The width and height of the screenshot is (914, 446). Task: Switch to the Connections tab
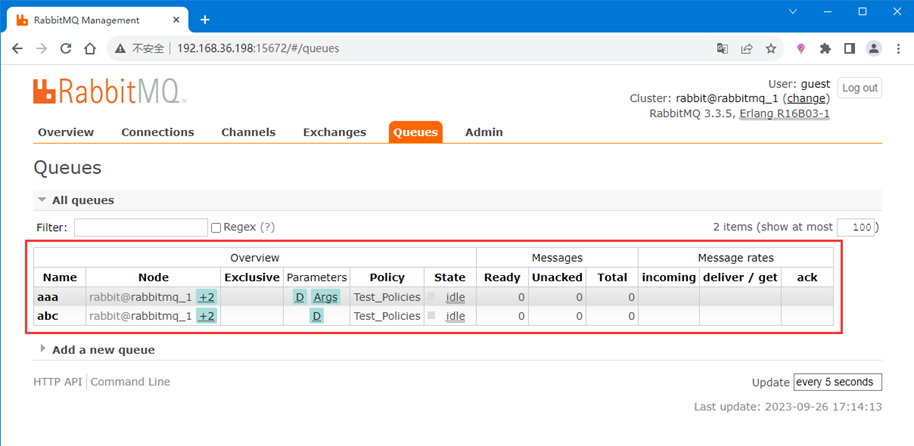pyautogui.click(x=157, y=132)
